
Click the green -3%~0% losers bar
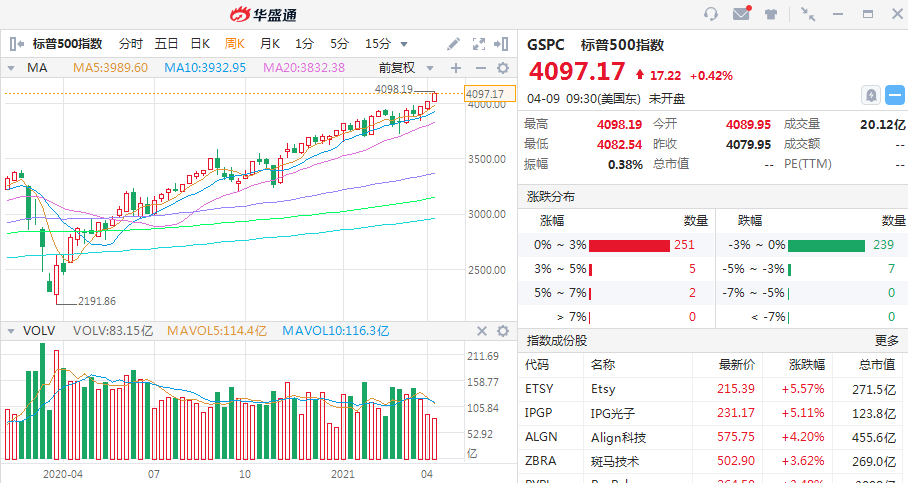(x=826, y=246)
